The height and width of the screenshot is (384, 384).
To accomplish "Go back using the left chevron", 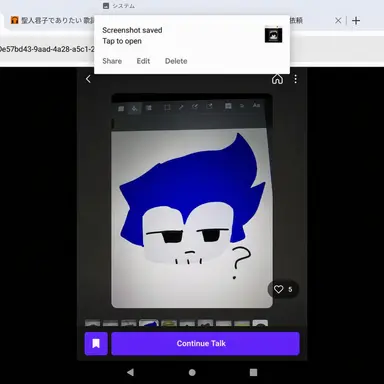I will 88,79.
